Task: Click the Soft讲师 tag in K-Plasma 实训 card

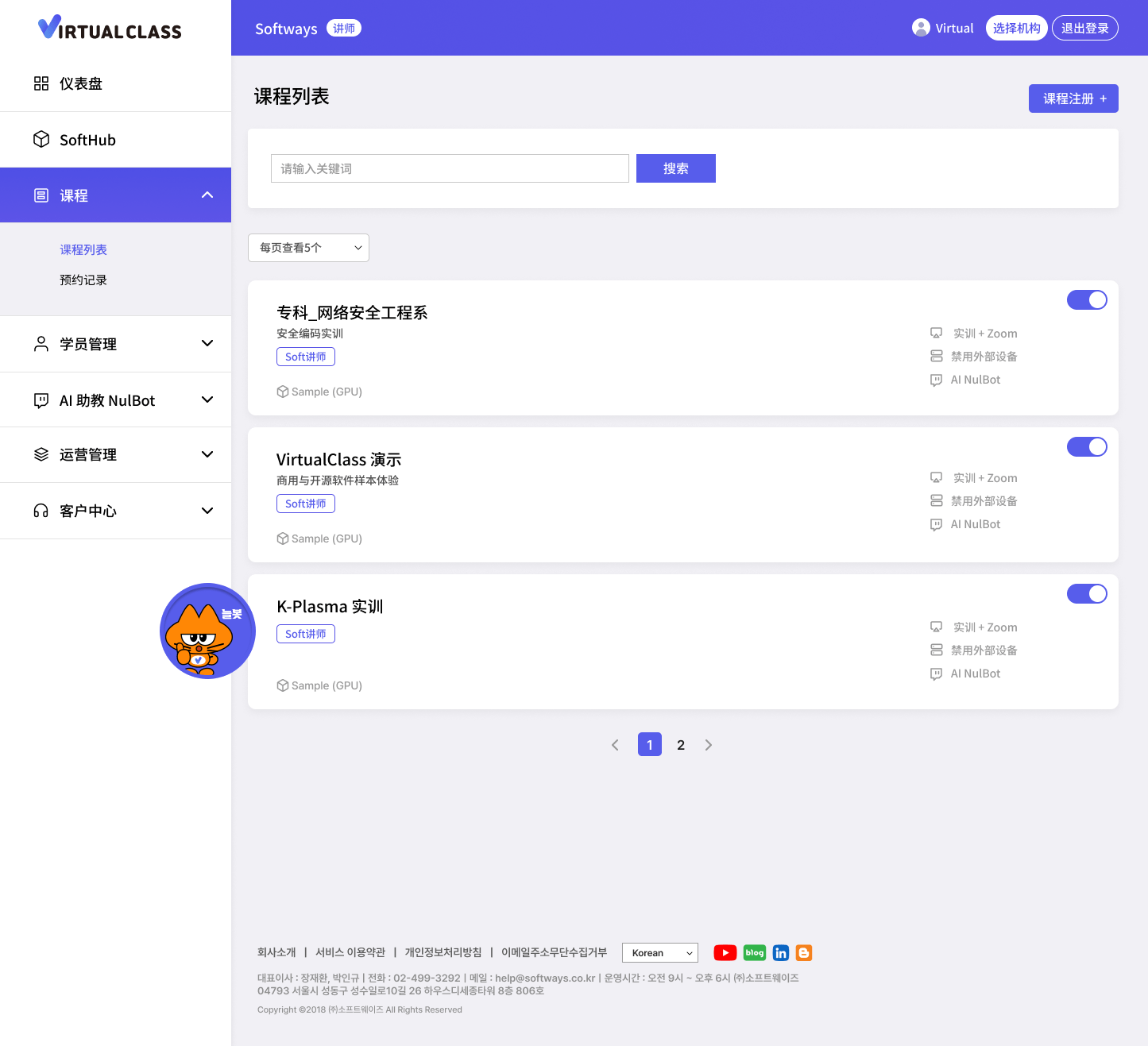Action: [x=306, y=634]
